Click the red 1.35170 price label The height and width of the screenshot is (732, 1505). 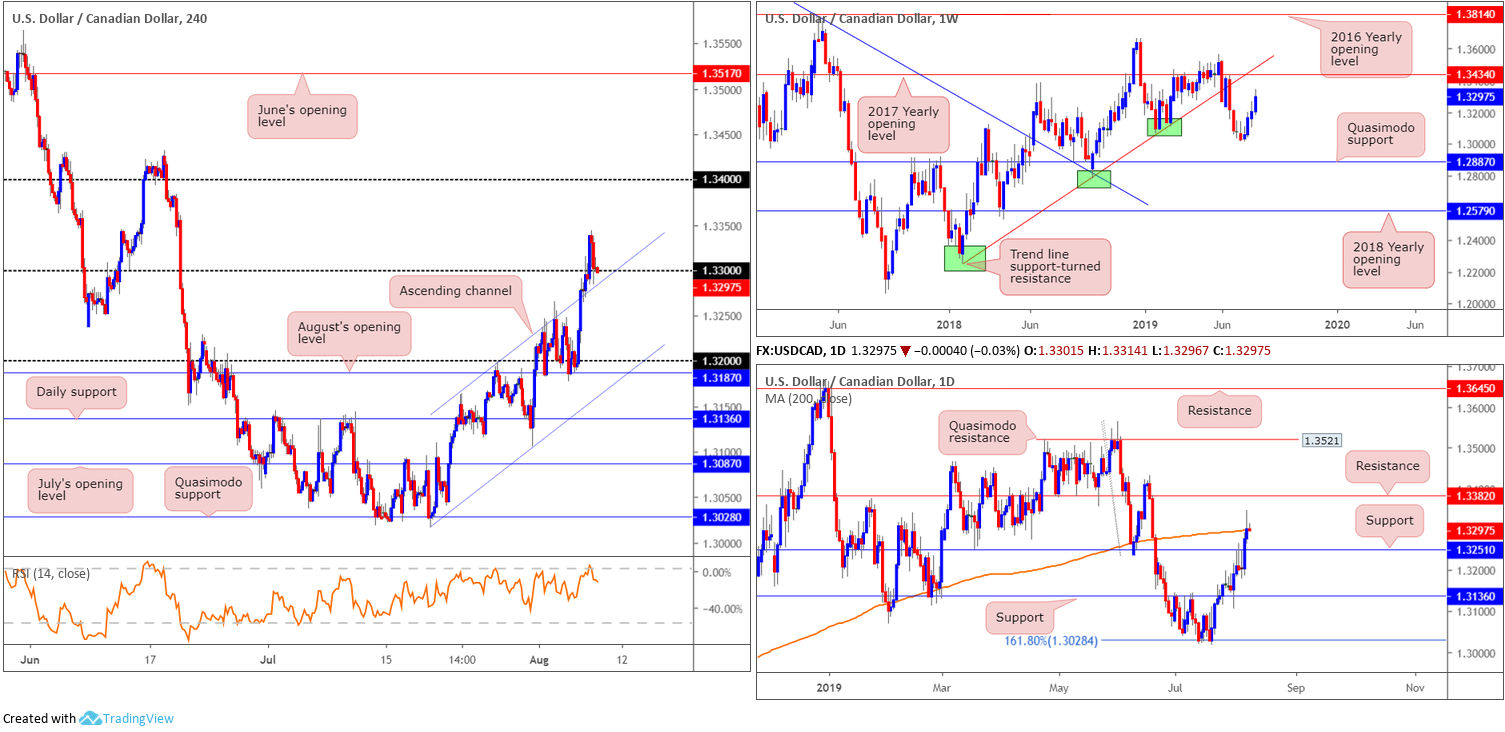pyautogui.click(x=722, y=73)
